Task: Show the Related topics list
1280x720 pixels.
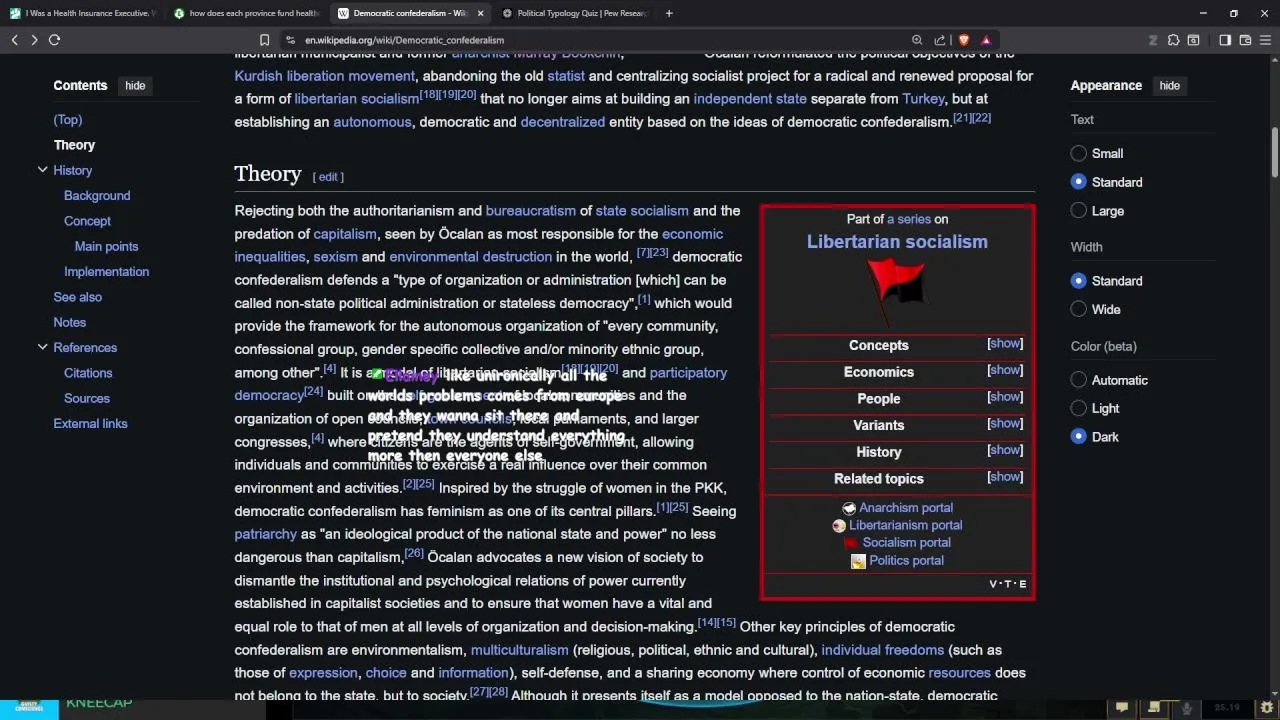Action: [x=1005, y=477]
